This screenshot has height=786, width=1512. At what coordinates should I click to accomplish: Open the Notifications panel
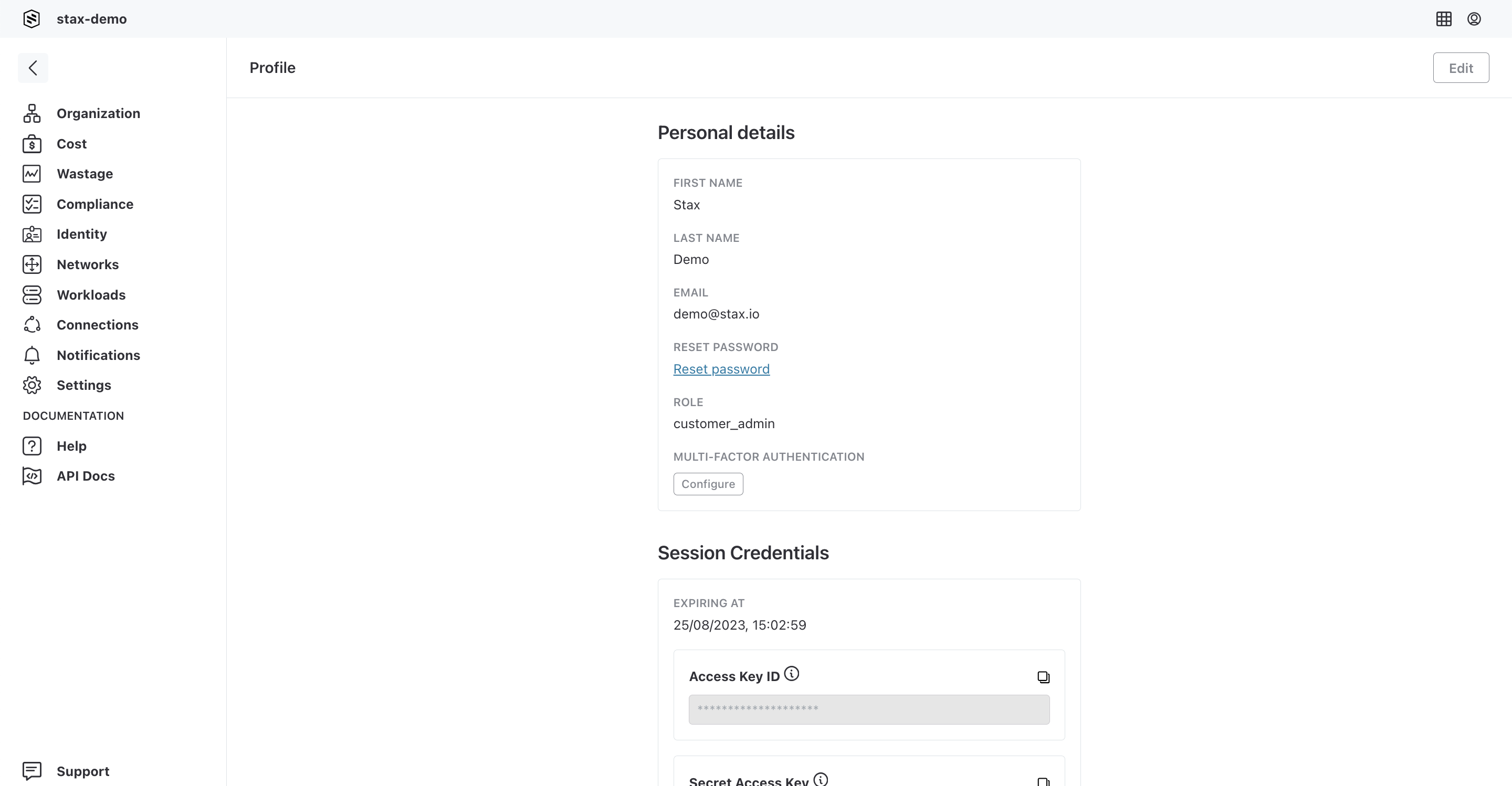coord(98,355)
